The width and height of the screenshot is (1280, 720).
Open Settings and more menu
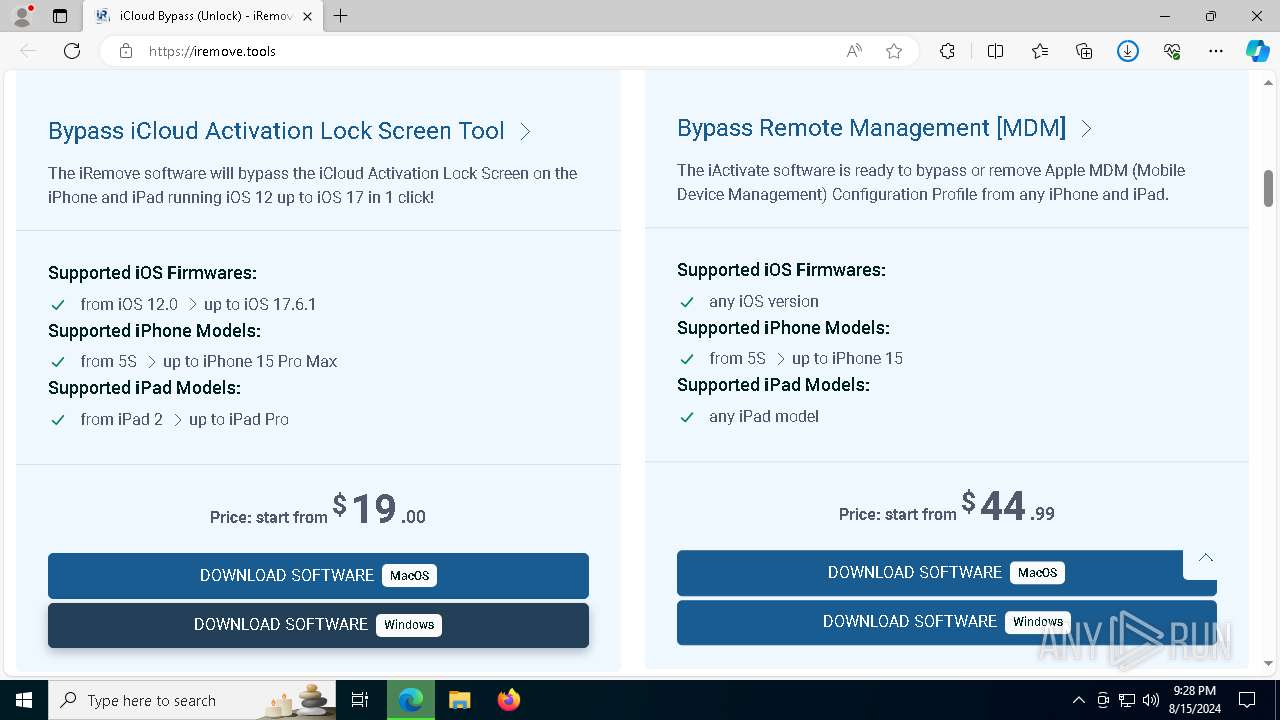1216,51
